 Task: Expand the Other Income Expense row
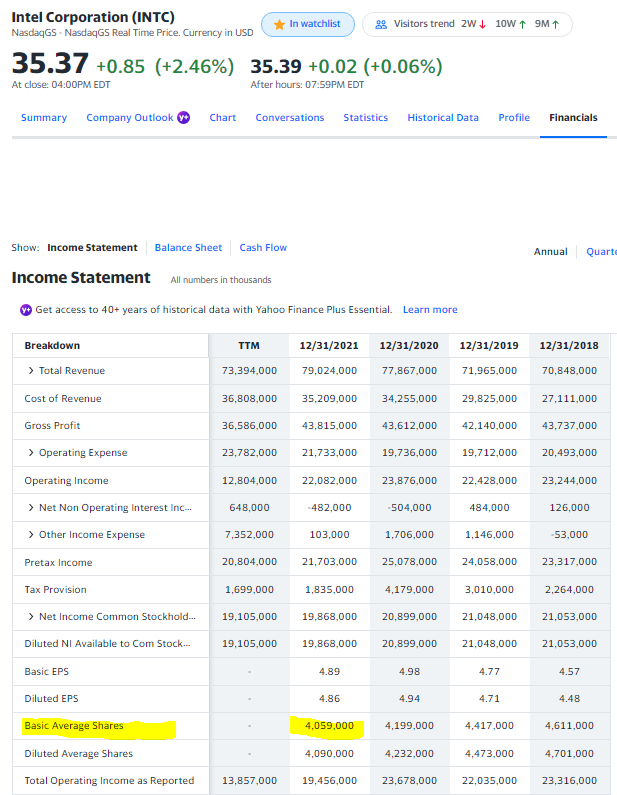(x=31, y=535)
